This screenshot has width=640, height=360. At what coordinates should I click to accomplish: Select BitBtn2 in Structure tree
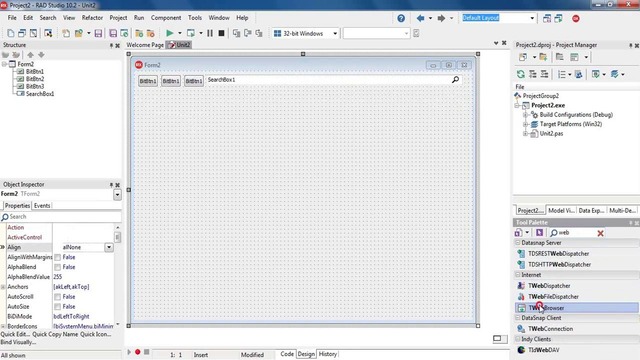(35, 79)
